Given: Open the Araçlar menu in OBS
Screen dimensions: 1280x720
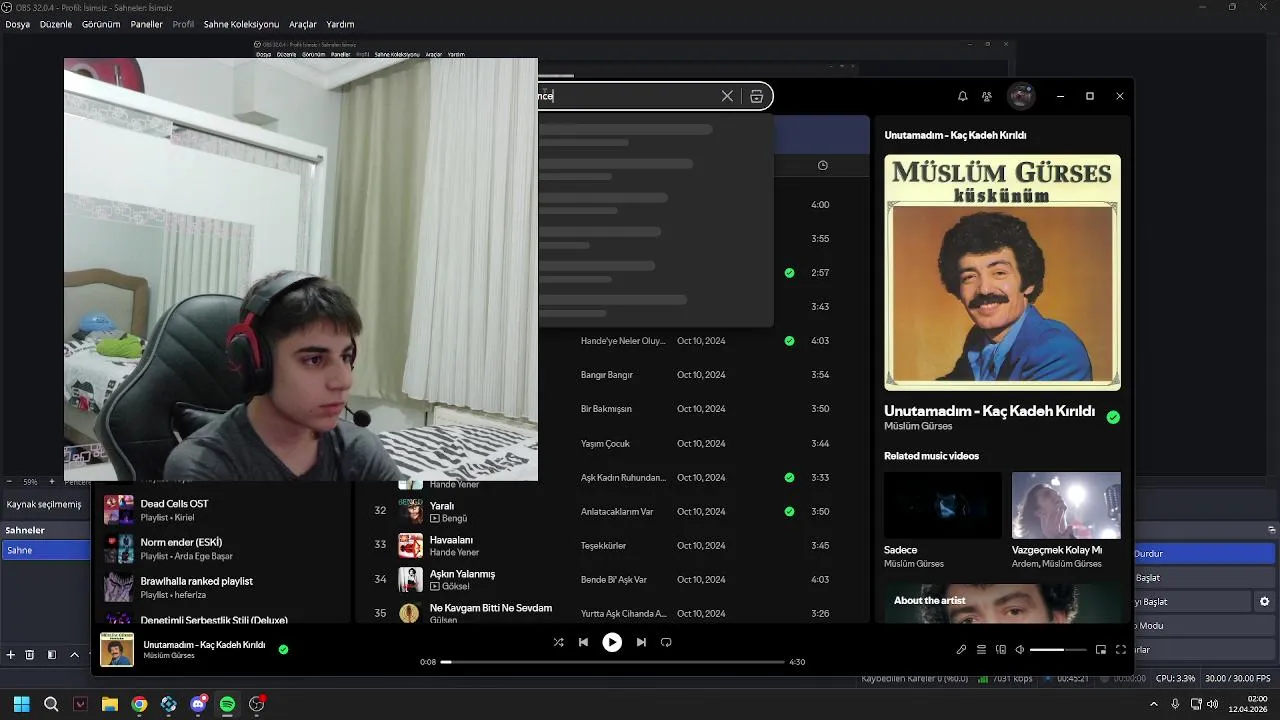Looking at the screenshot, I should (302, 24).
